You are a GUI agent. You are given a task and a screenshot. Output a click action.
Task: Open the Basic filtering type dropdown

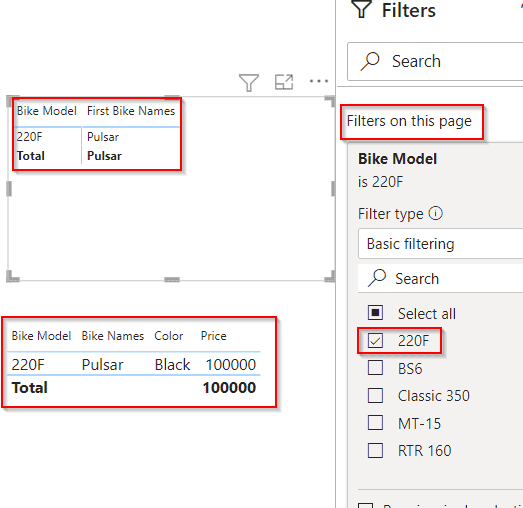(441, 244)
